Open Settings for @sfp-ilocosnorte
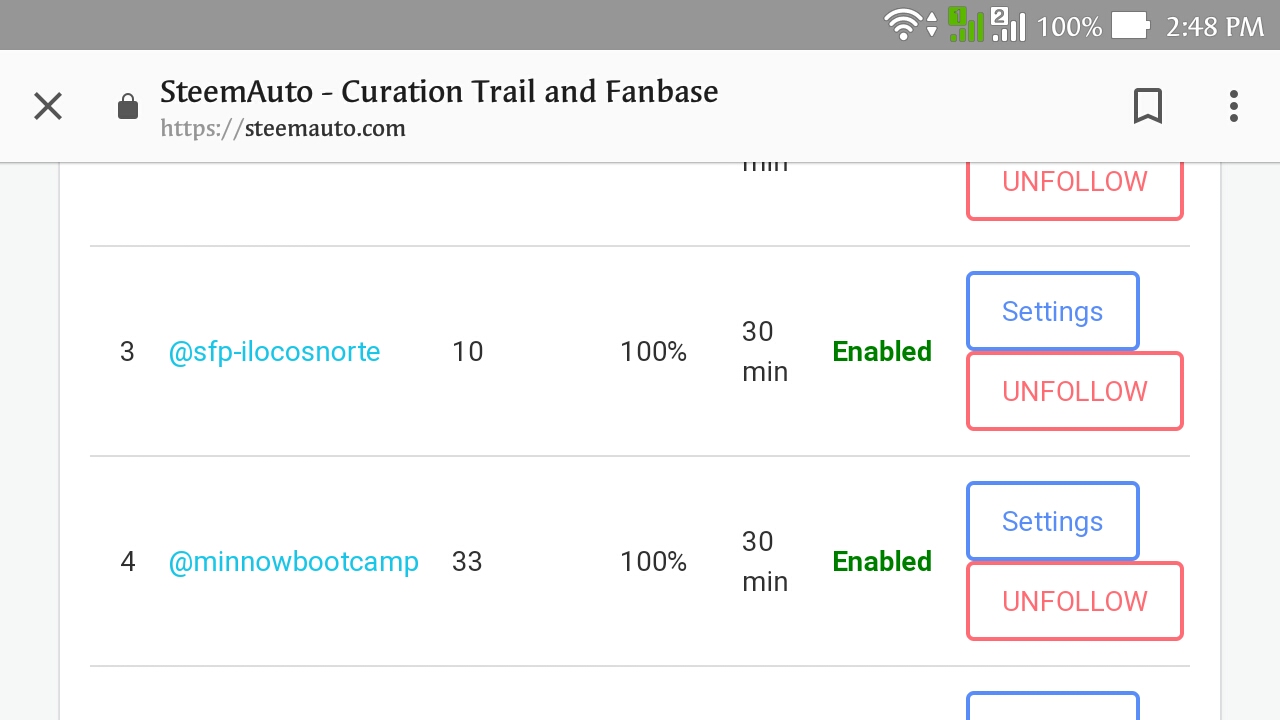 click(1052, 311)
